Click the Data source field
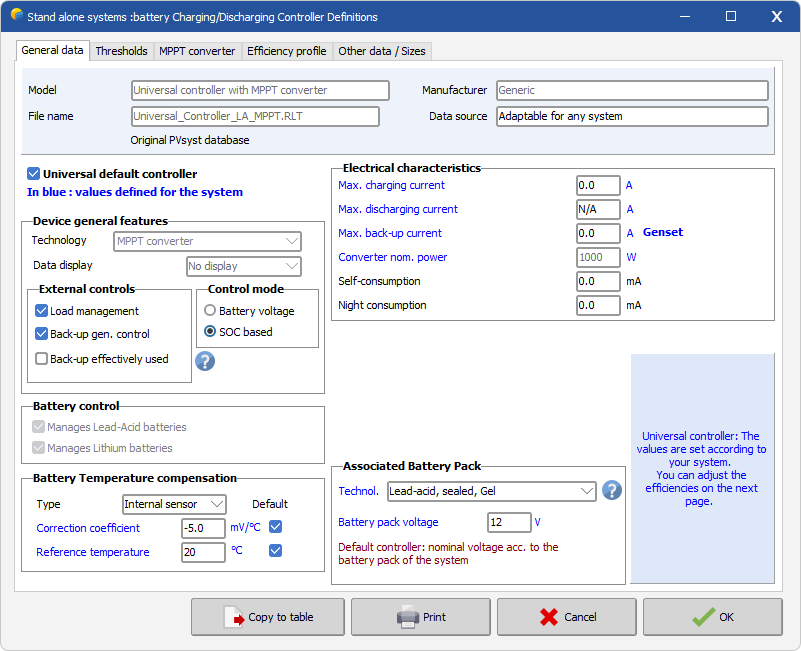801x651 pixels. point(632,117)
